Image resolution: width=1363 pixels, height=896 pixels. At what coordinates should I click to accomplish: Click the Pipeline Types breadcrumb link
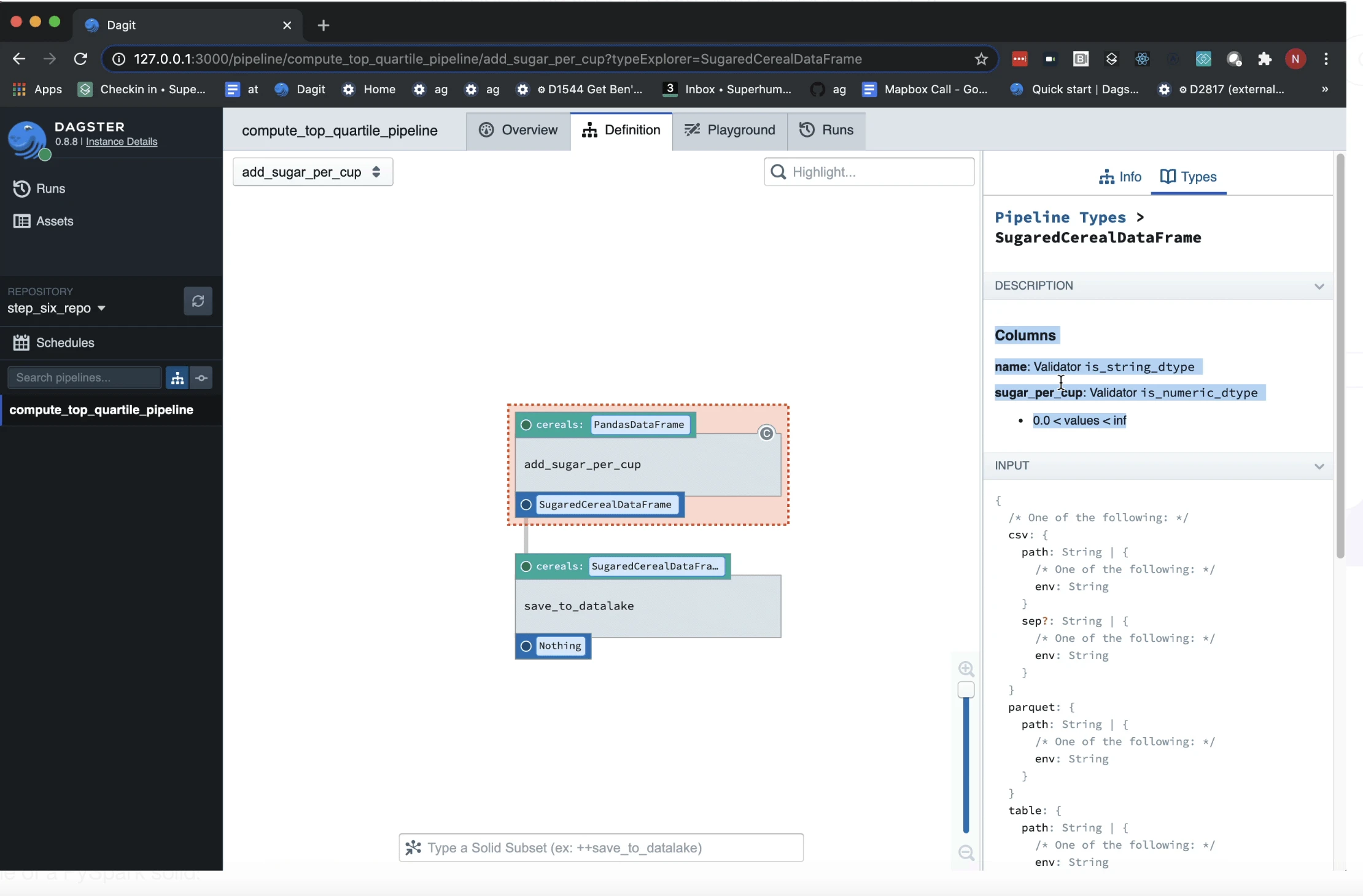pos(1060,217)
